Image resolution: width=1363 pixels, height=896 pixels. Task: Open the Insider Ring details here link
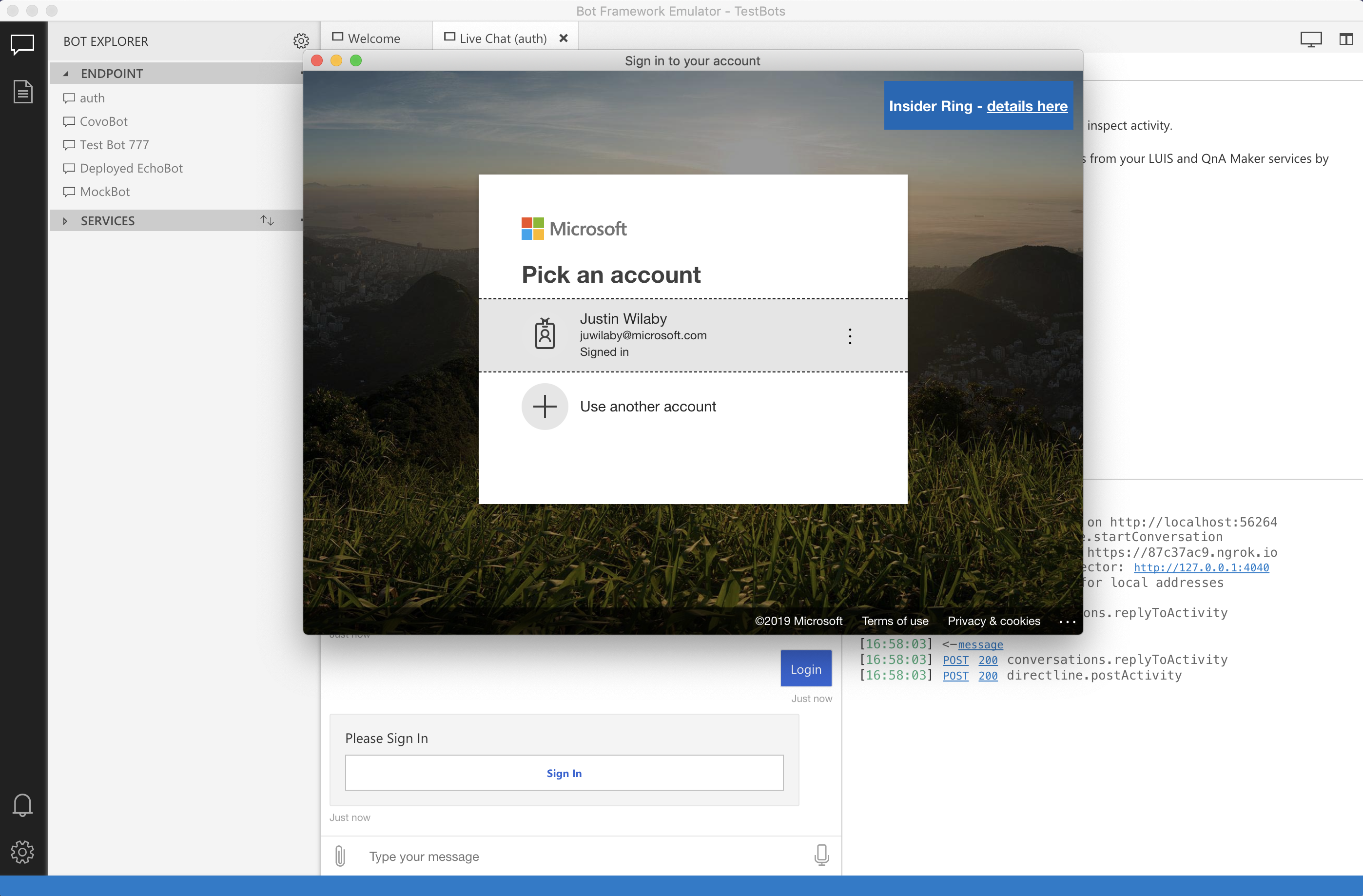[1027, 106]
